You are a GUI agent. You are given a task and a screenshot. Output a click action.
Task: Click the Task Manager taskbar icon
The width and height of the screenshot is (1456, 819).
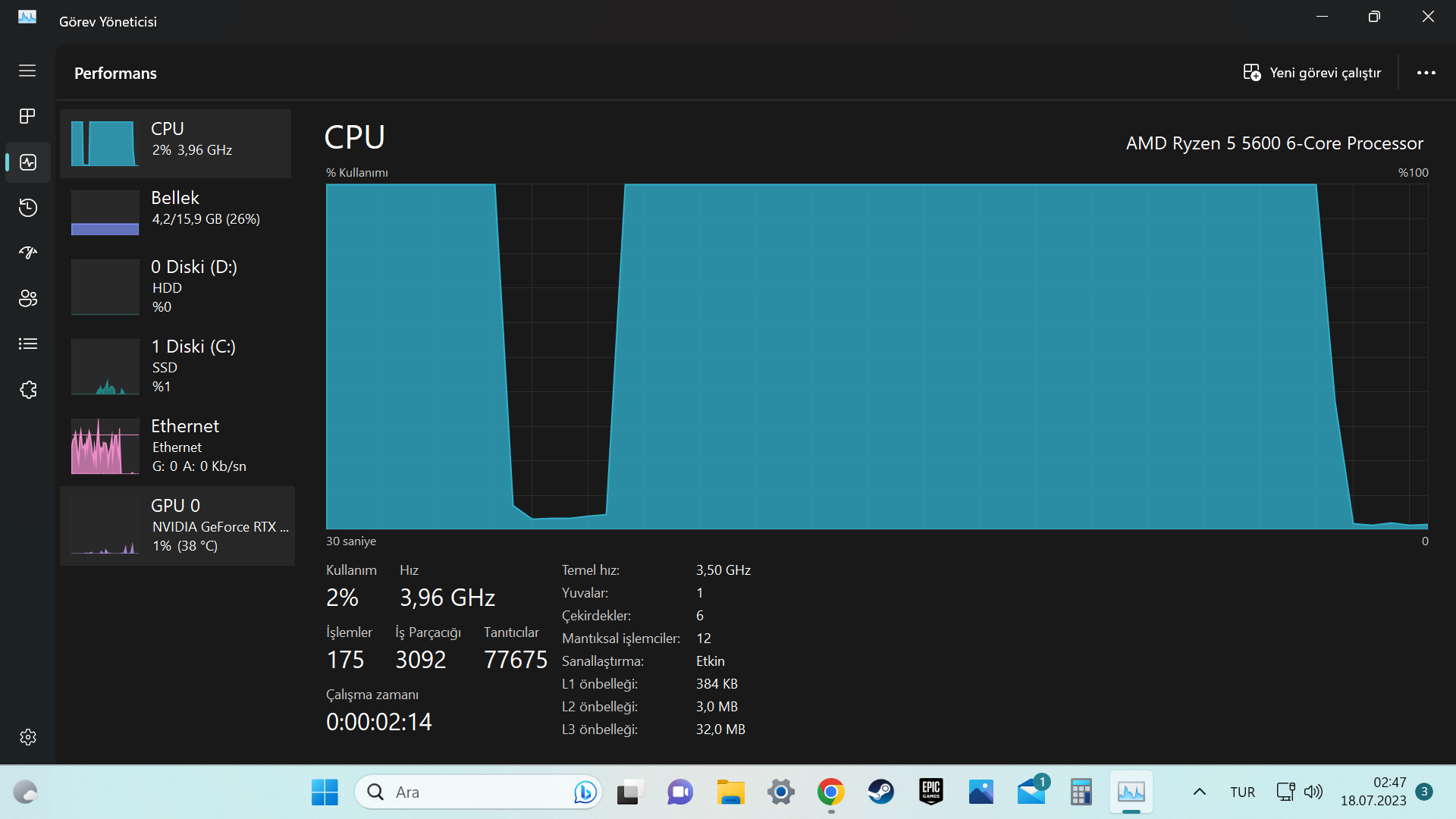pos(1131,792)
